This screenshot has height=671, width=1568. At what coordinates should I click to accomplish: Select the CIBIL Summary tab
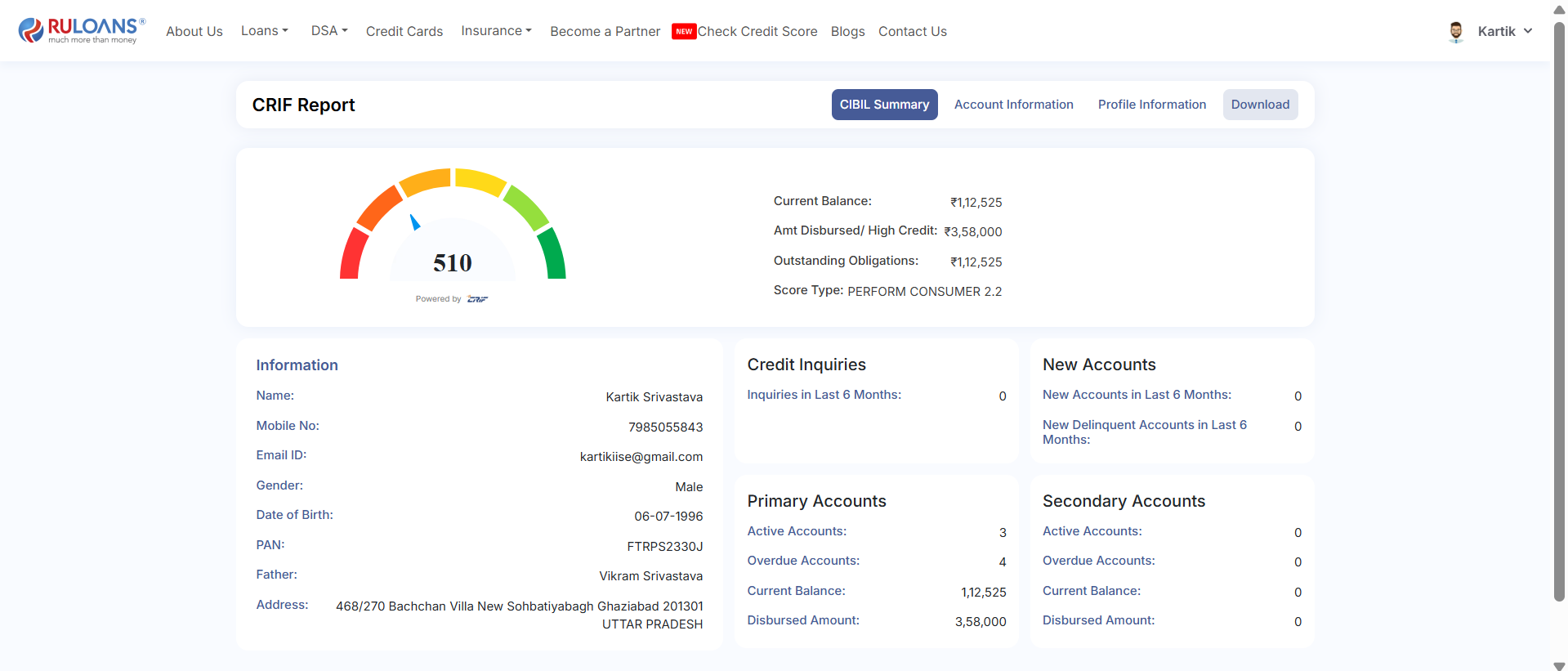[884, 105]
